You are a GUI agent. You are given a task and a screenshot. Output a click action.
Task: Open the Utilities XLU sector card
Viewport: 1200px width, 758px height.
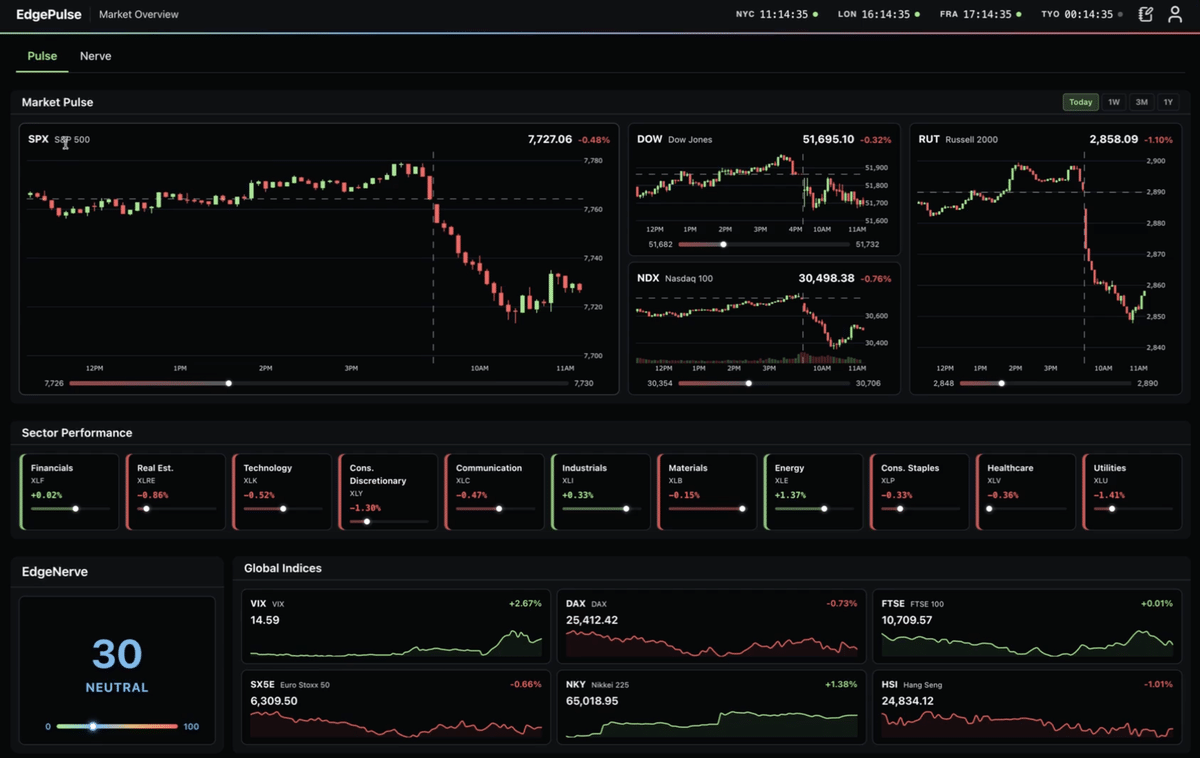[x=1131, y=492]
